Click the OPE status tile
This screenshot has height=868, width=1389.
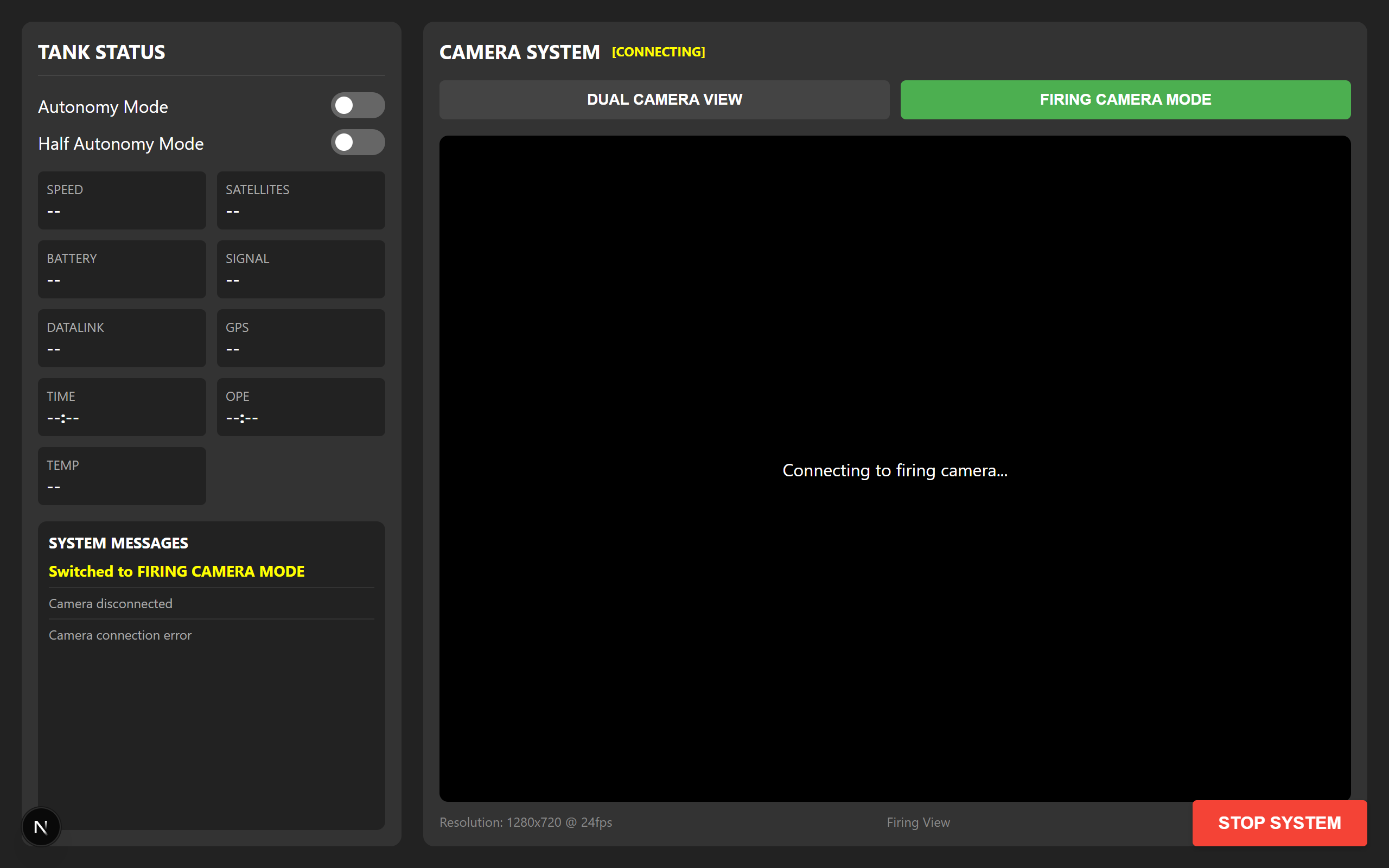point(301,407)
